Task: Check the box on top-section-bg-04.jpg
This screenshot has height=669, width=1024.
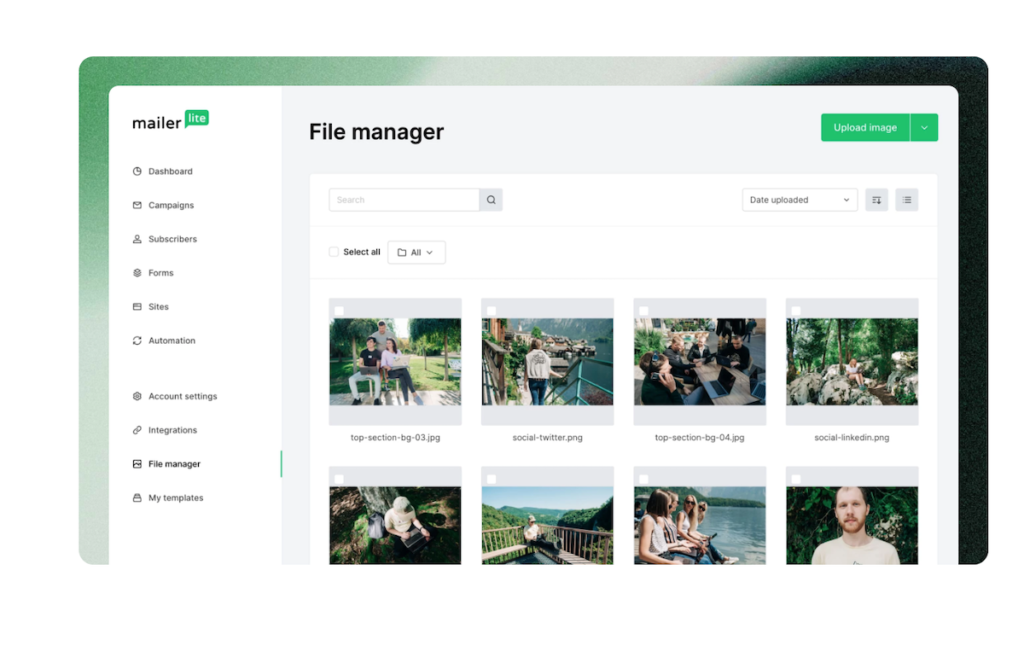Action: pos(643,311)
